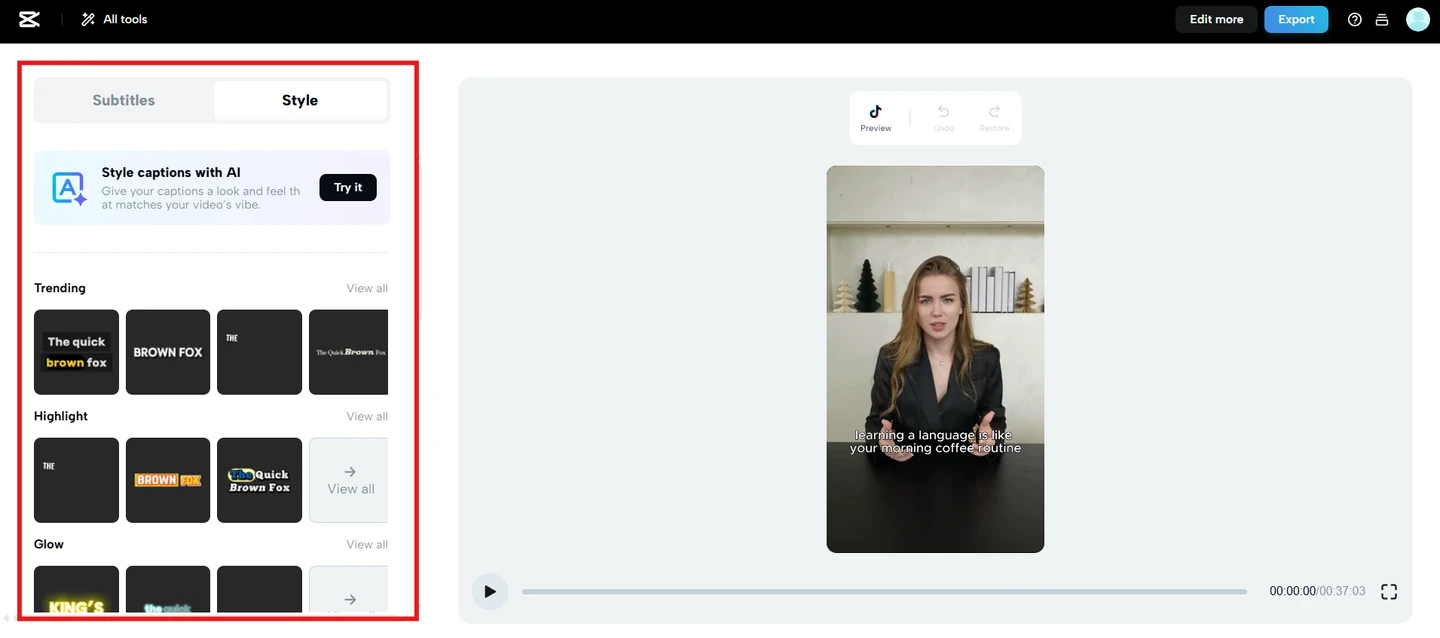Viewport: 1440px width, 638px height.
Task: Click Try it for AI caption styling
Action: click(x=348, y=187)
